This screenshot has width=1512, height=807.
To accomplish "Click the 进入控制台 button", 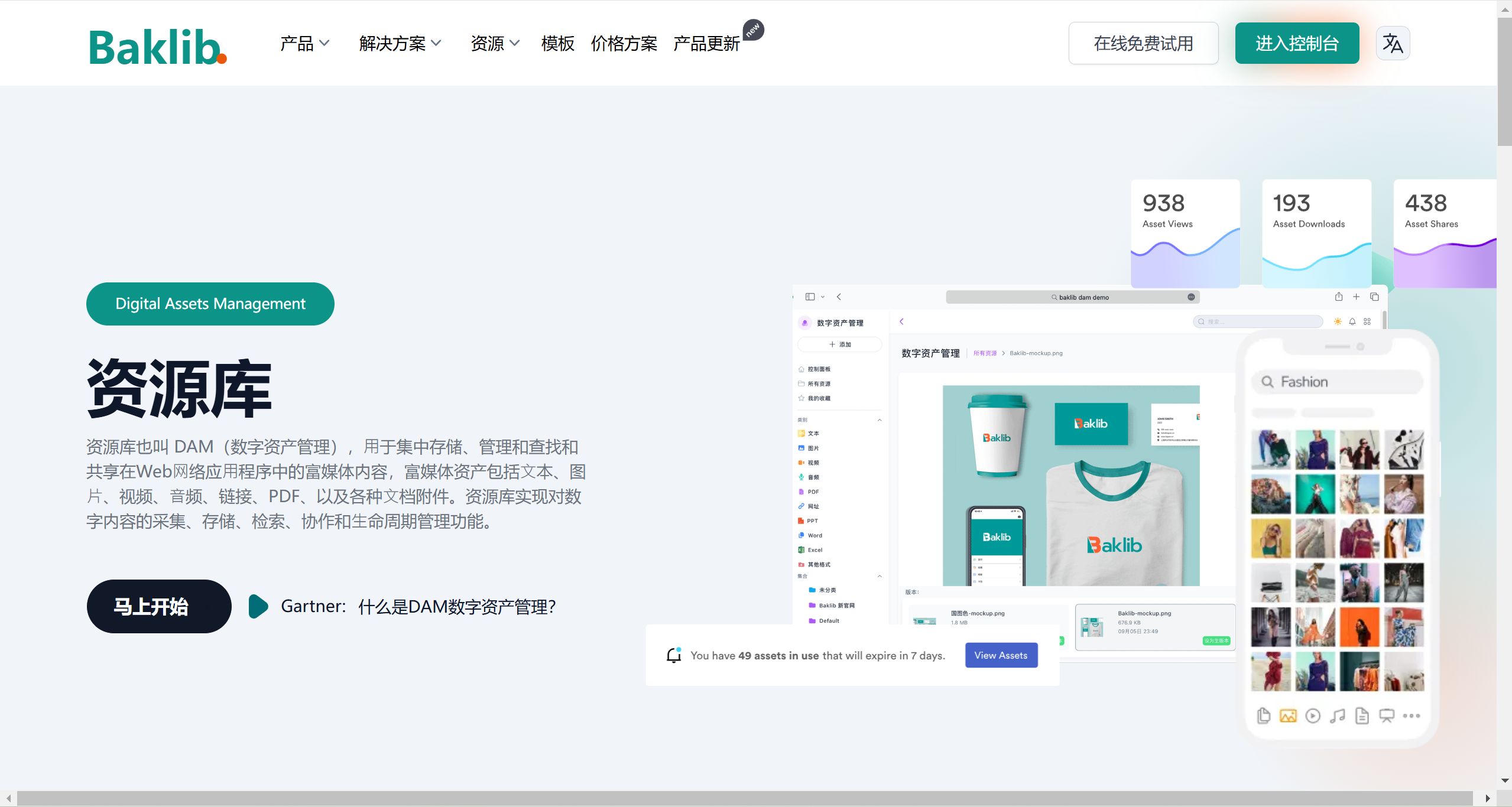I will (x=1296, y=43).
